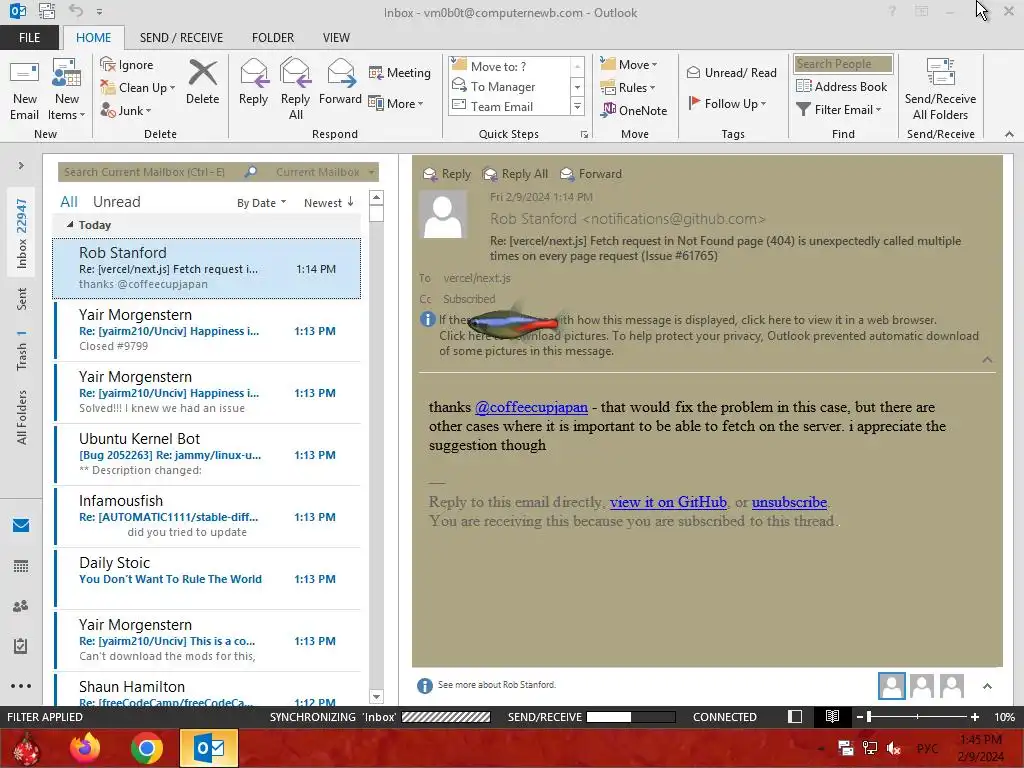1024x768 pixels.
Task: Open the Quick Steps dialog launcher
Action: [x=584, y=135]
